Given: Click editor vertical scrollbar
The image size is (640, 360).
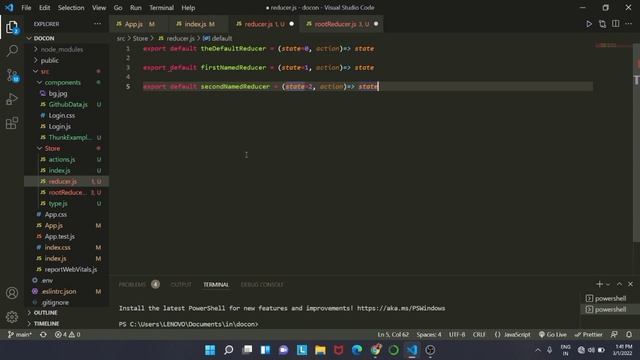Looking at the screenshot, I should (x=636, y=143).
